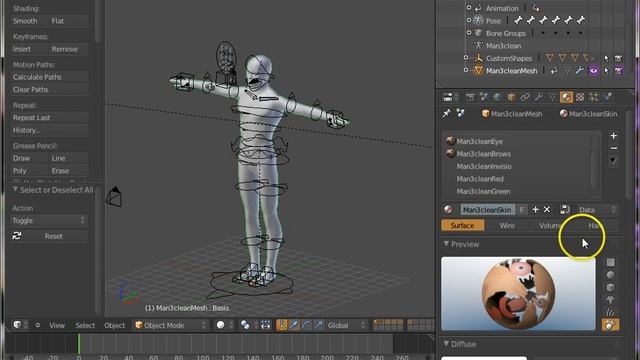
Task: Toggle manipulate center points button
Action: tap(266, 325)
